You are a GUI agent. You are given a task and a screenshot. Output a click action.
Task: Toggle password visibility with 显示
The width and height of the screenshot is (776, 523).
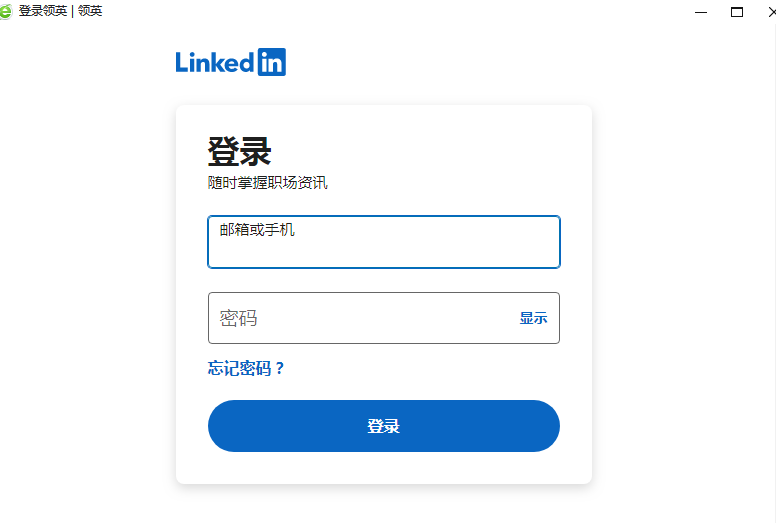[x=533, y=318]
